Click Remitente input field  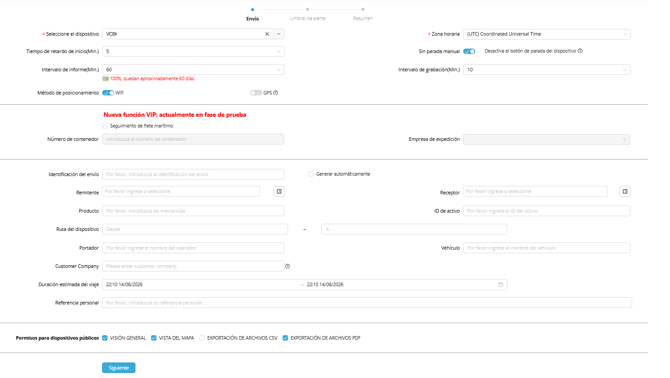[x=181, y=191]
